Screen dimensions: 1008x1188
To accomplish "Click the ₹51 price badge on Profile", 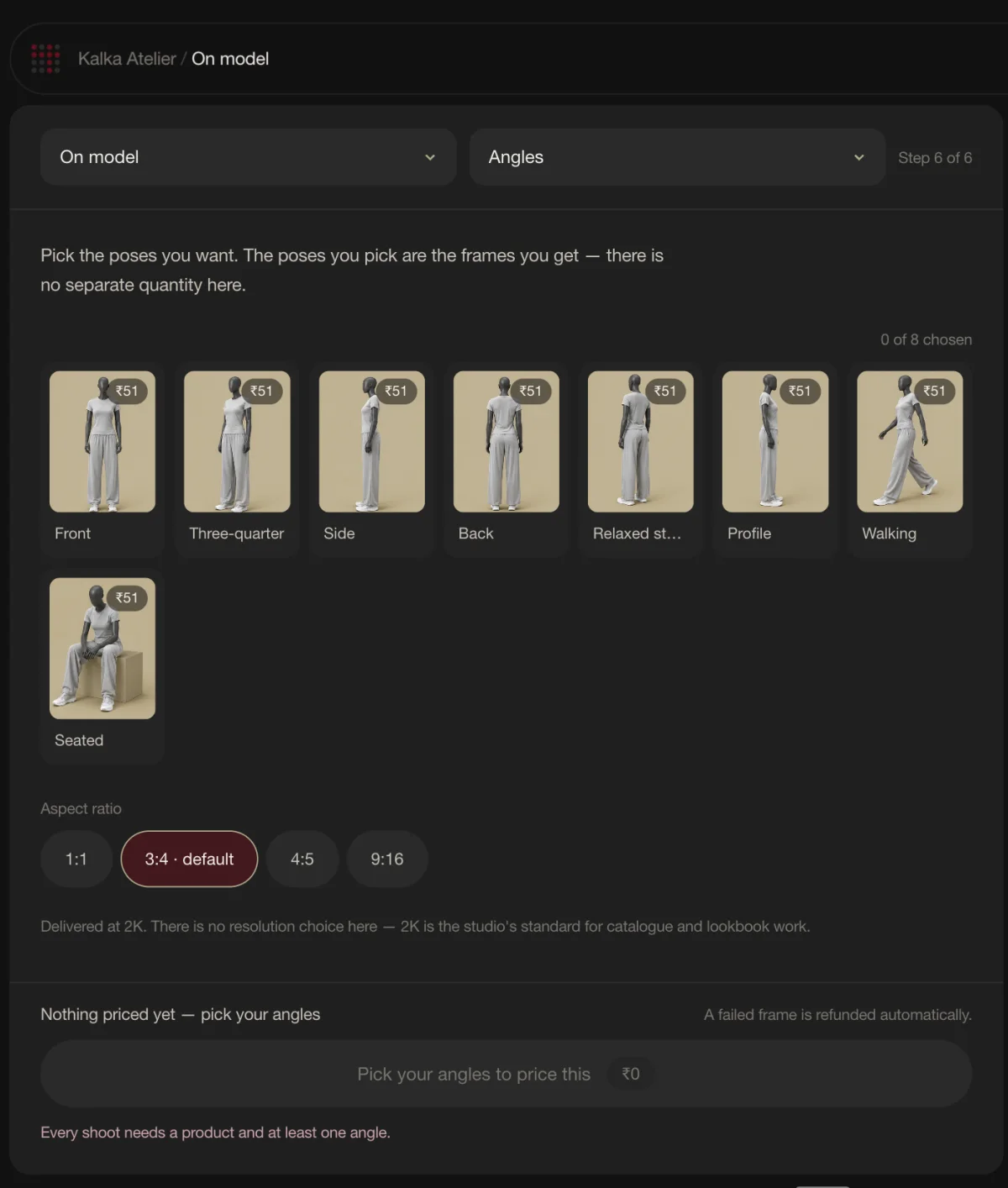I will click(800, 391).
